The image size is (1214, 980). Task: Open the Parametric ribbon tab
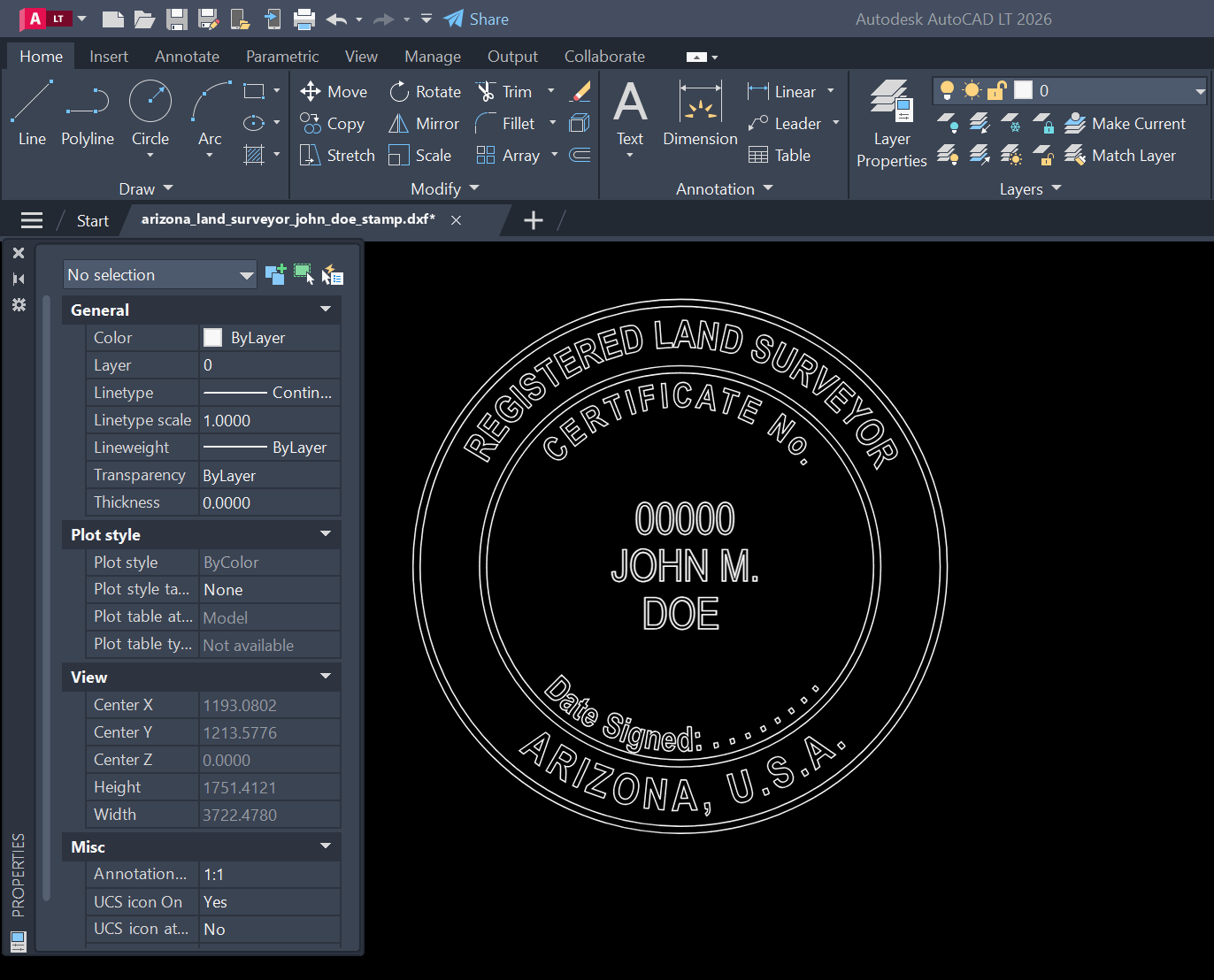282,57
